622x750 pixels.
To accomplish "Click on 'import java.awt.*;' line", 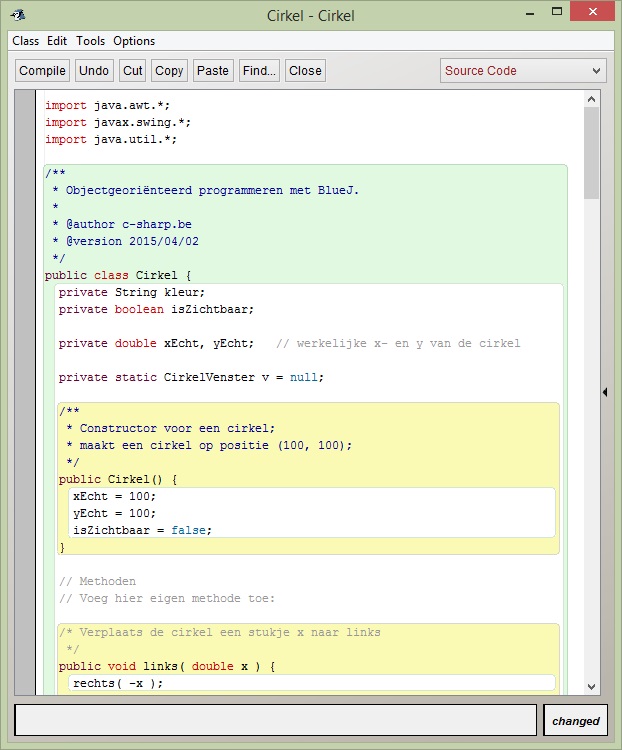I will point(107,105).
